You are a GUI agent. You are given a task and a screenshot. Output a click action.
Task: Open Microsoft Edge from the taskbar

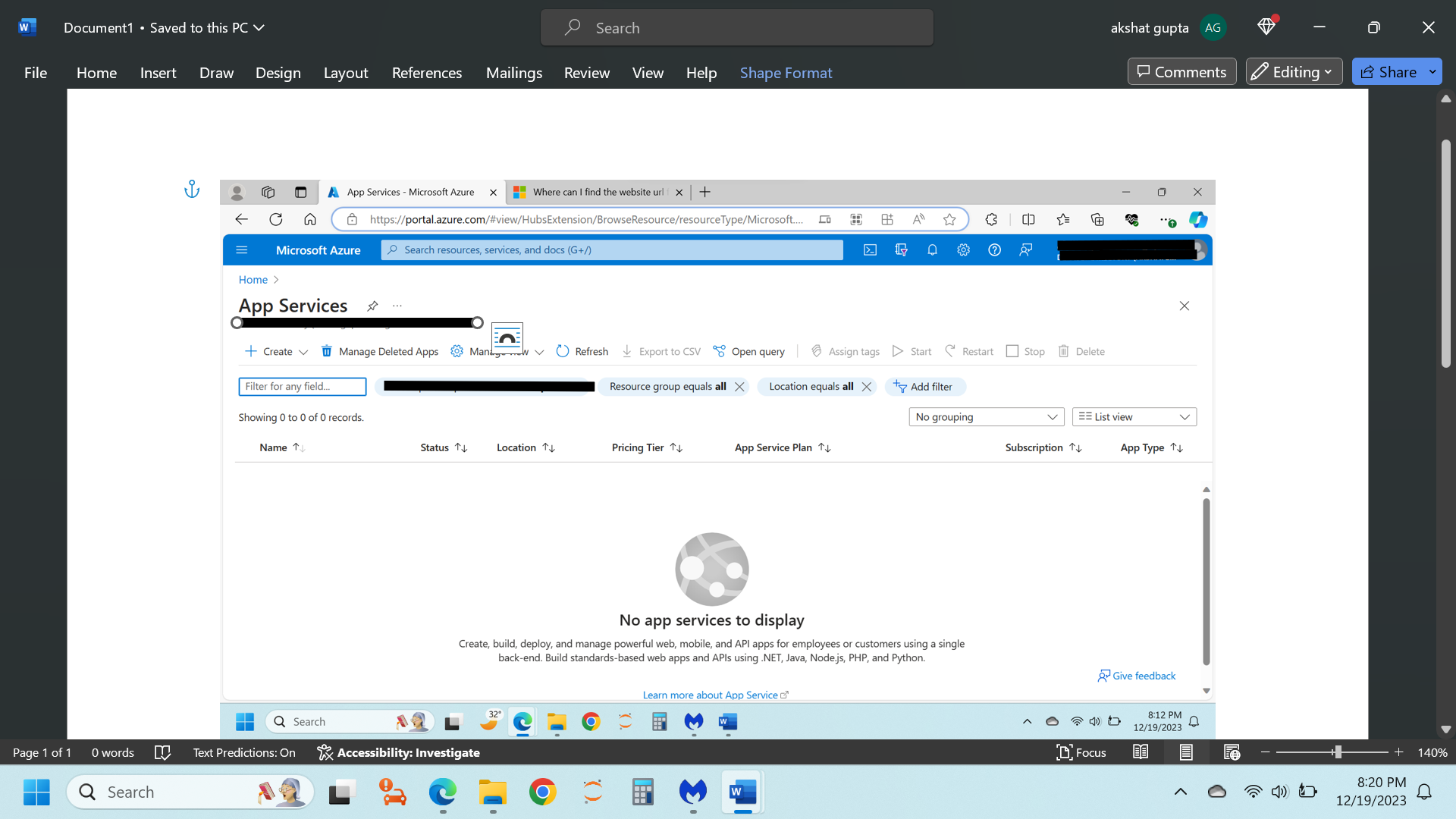pyautogui.click(x=443, y=792)
